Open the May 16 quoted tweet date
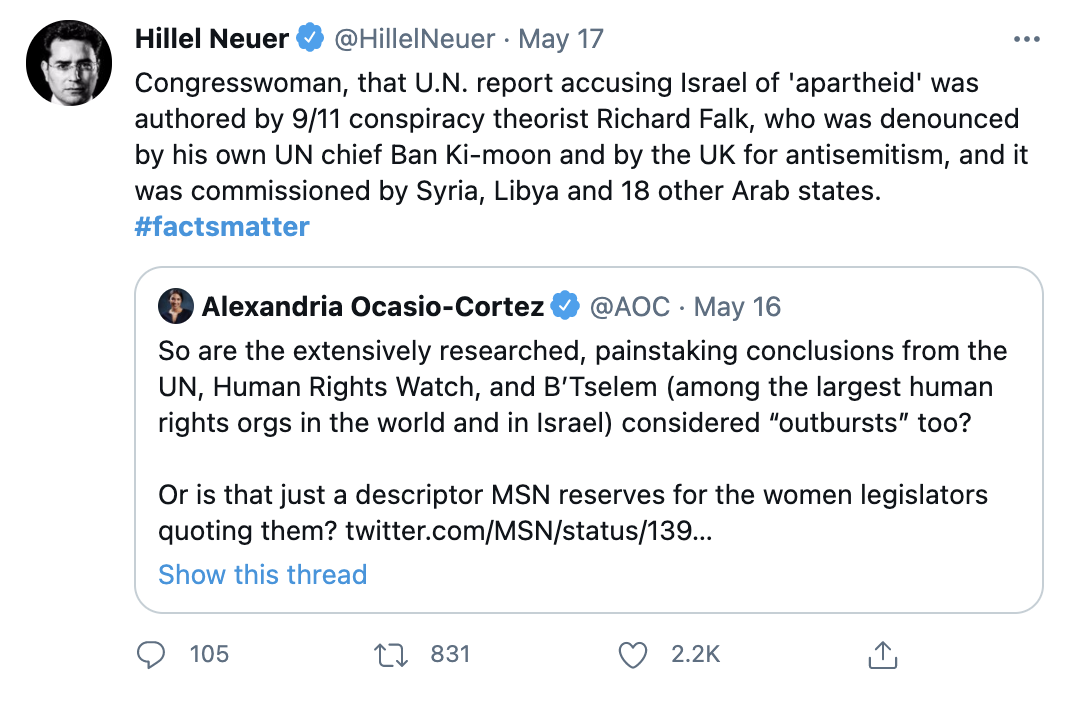1070x710 pixels. 737,306
